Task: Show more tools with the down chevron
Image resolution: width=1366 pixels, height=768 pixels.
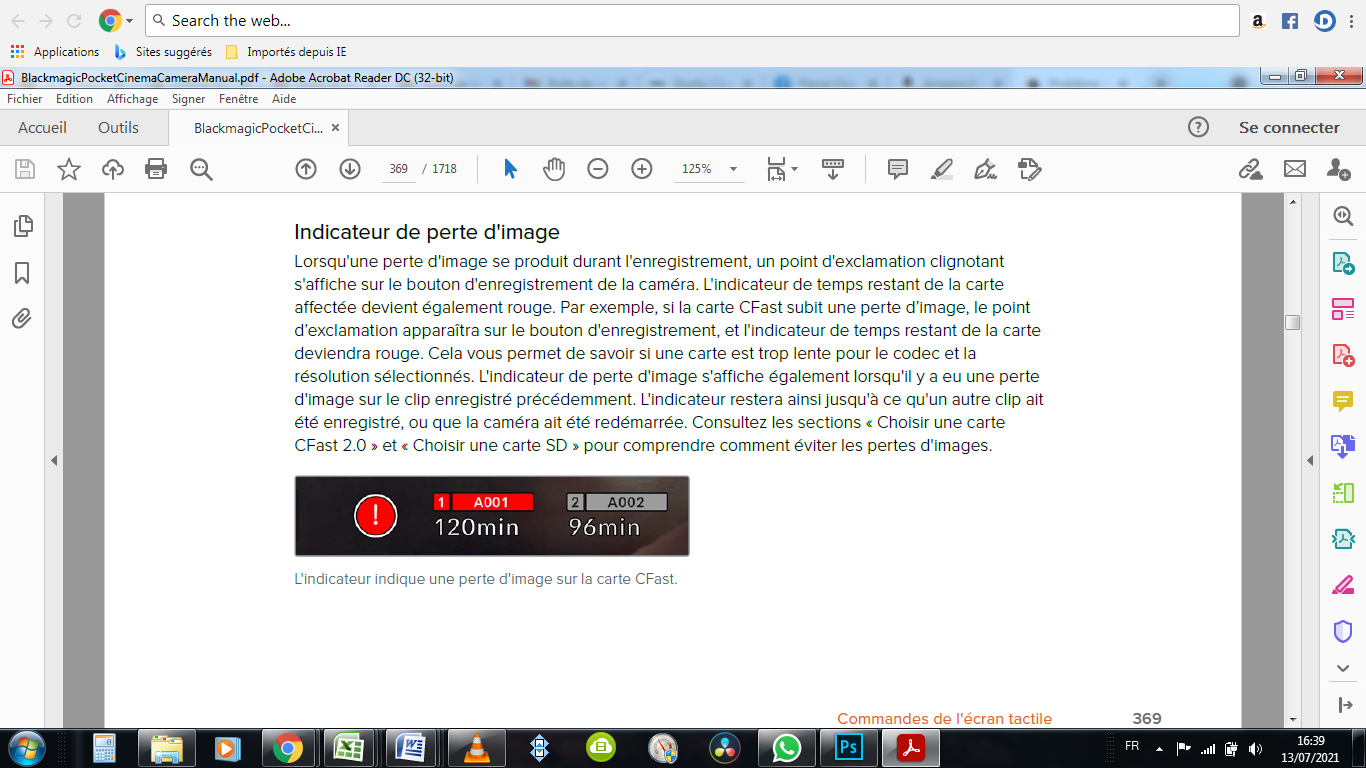Action: click(x=1343, y=668)
